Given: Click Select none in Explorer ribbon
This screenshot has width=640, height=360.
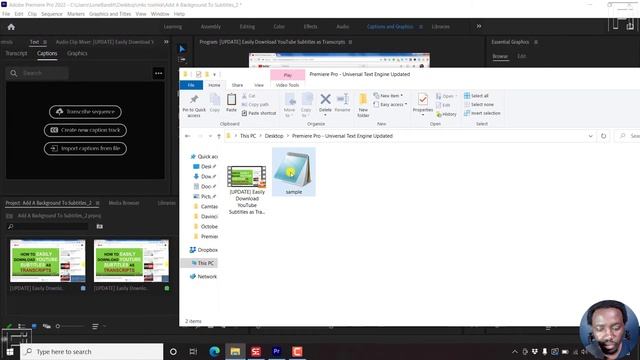Looking at the screenshot, I should coord(479,104).
